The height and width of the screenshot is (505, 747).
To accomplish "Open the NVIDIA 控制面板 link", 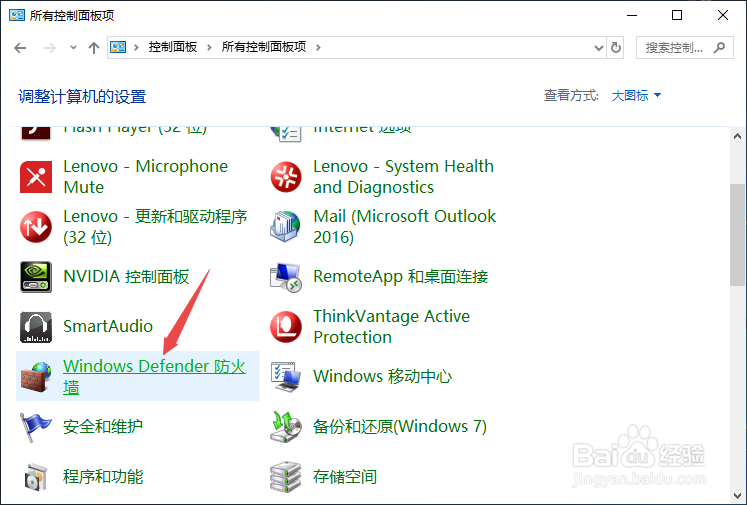I will 126,277.
